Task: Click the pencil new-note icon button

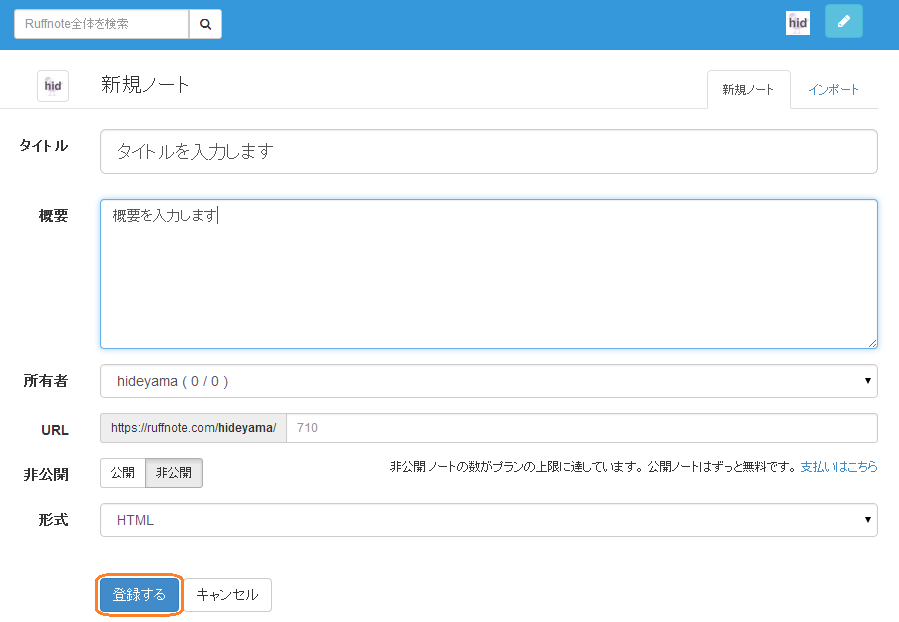Action: pyautogui.click(x=843, y=21)
